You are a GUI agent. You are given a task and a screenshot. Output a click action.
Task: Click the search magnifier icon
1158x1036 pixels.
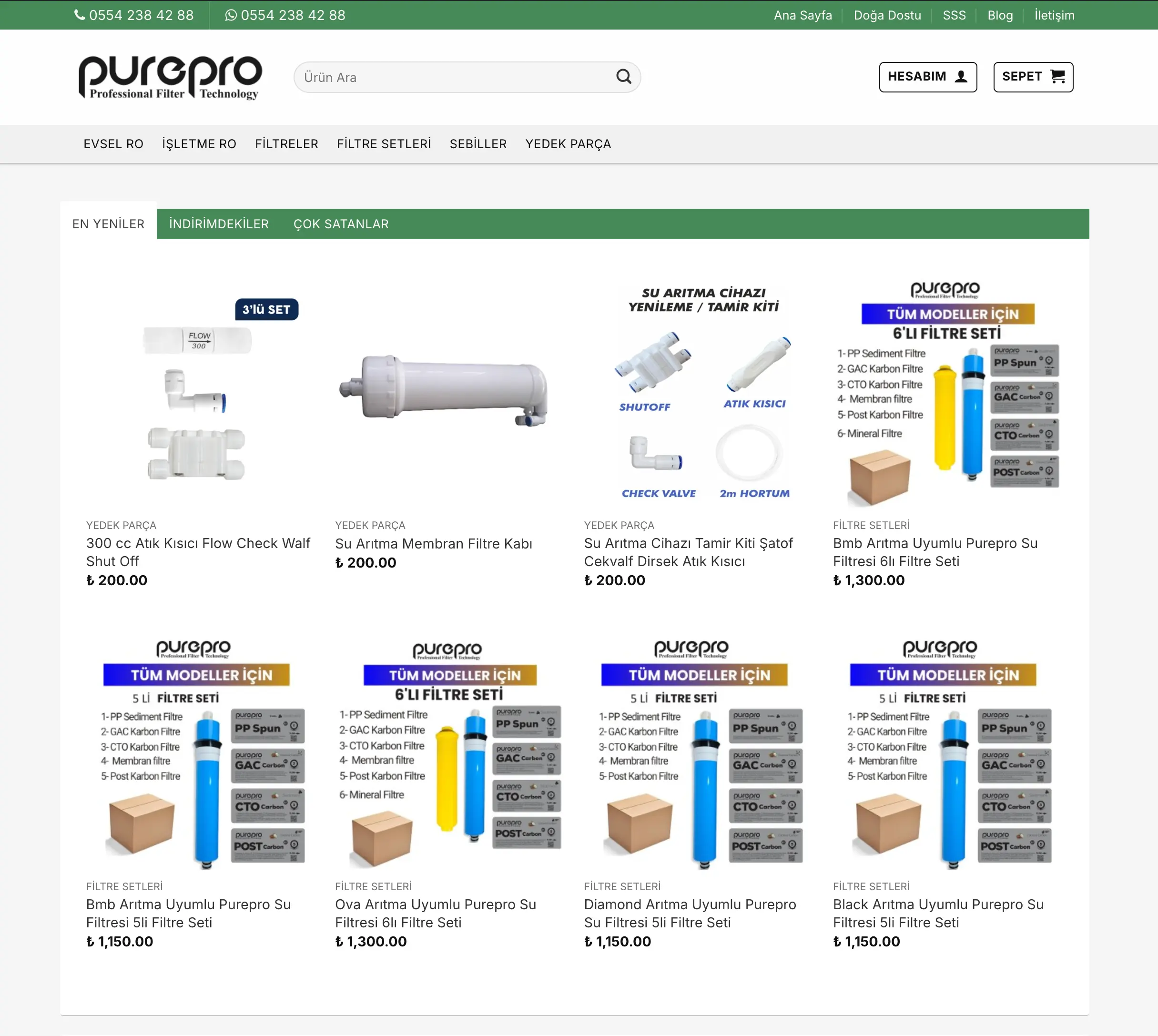point(623,77)
